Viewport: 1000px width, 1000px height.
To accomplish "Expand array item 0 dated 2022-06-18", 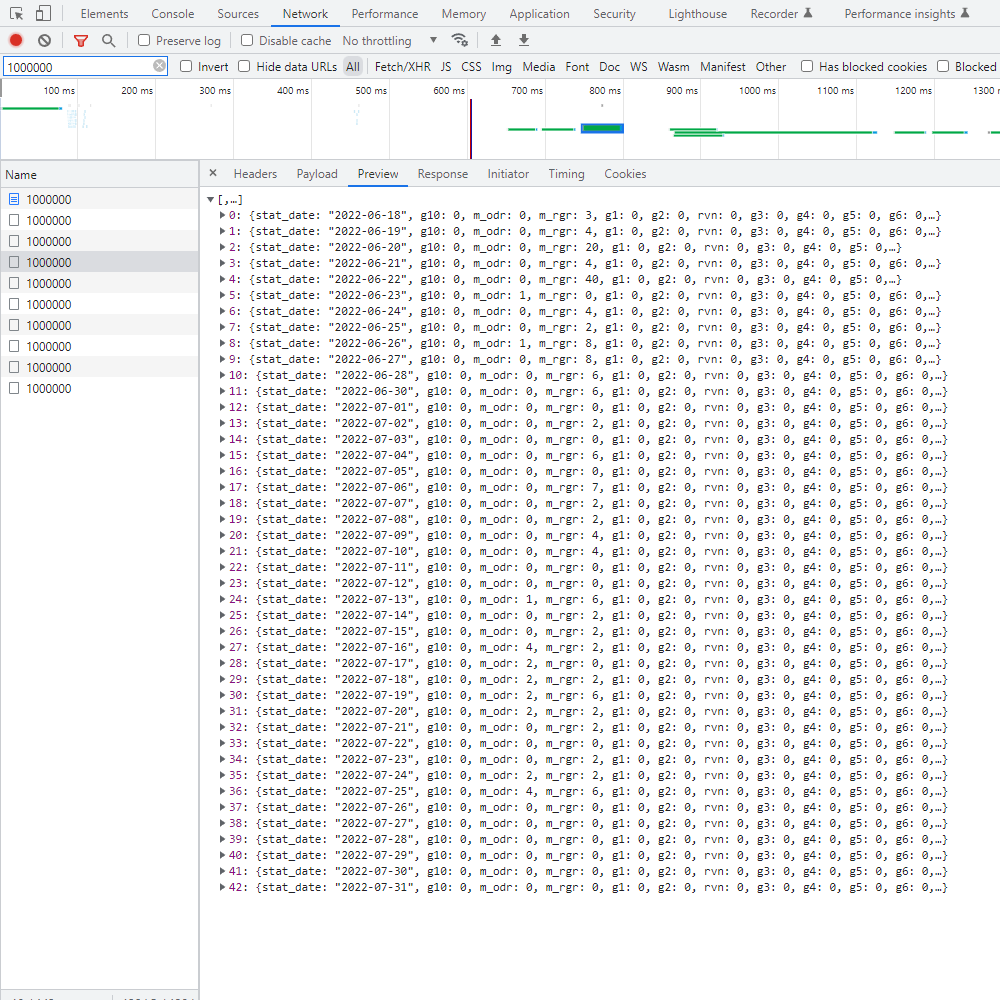I will click(223, 216).
